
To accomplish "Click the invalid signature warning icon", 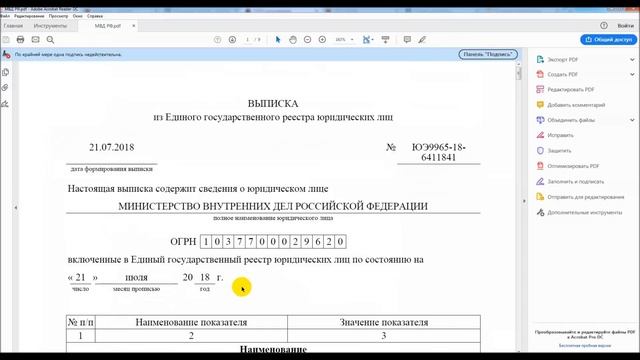I will point(6,54).
